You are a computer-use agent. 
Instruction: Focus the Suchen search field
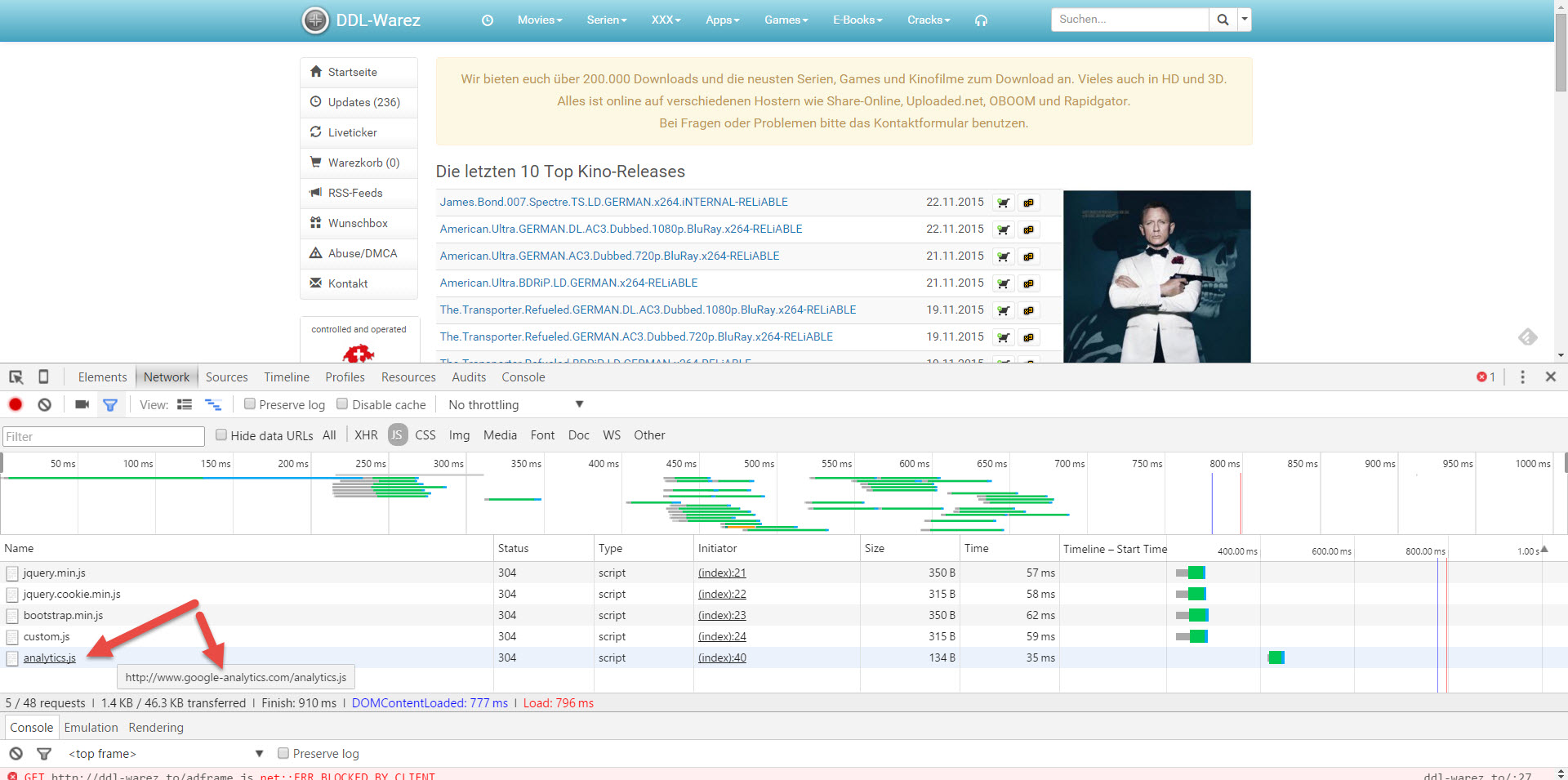1130,20
